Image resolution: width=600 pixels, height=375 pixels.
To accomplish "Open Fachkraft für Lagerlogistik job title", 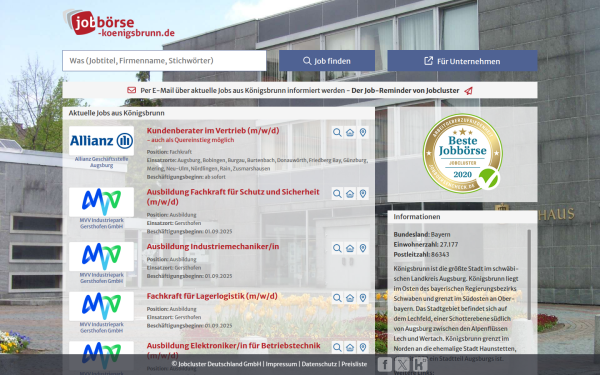I will [x=212, y=296].
